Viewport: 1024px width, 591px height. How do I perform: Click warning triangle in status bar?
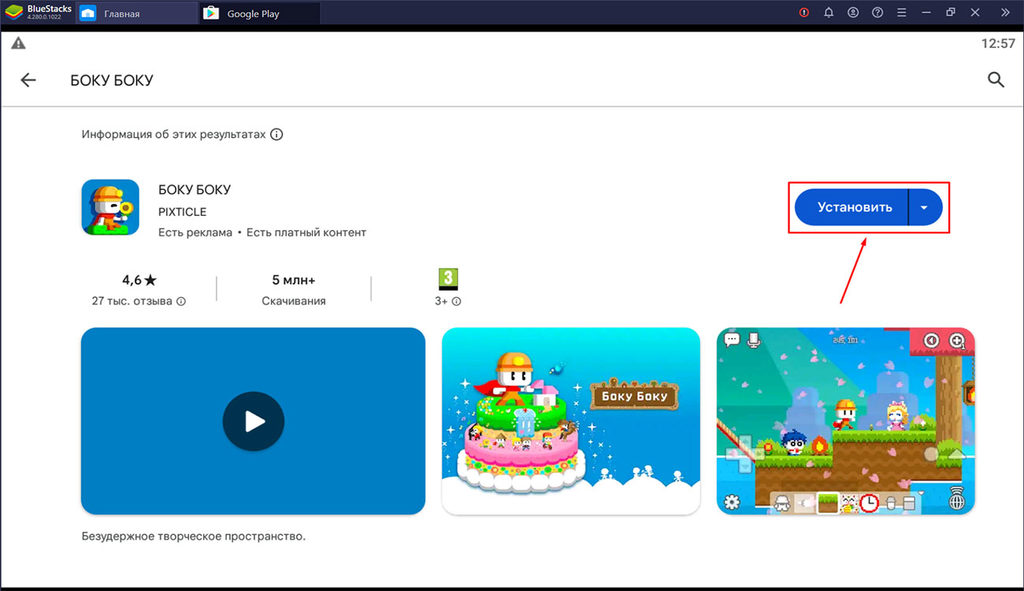click(18, 43)
